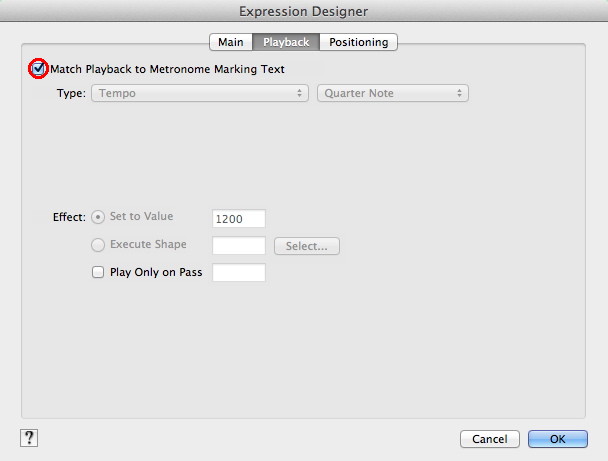Switch to the Main tab
The image size is (608, 461).
(x=230, y=42)
